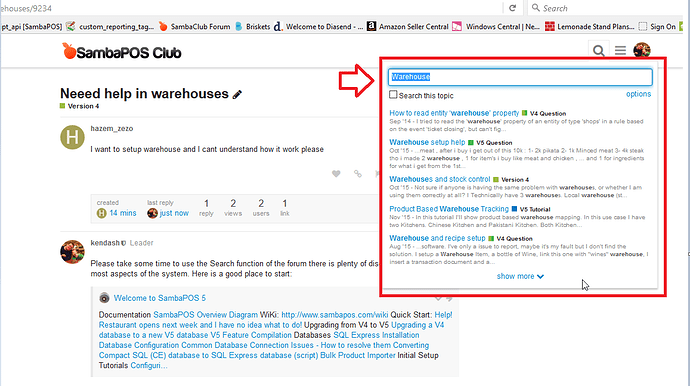This screenshot has height=386, width=690.
Task: Open Product Based Warehouse Tracking result
Action: click(x=448, y=209)
